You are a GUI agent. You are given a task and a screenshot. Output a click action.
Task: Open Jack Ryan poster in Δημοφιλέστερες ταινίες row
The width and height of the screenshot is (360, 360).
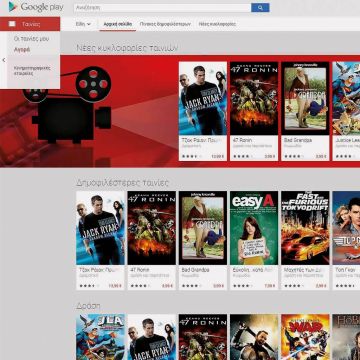tap(100, 228)
